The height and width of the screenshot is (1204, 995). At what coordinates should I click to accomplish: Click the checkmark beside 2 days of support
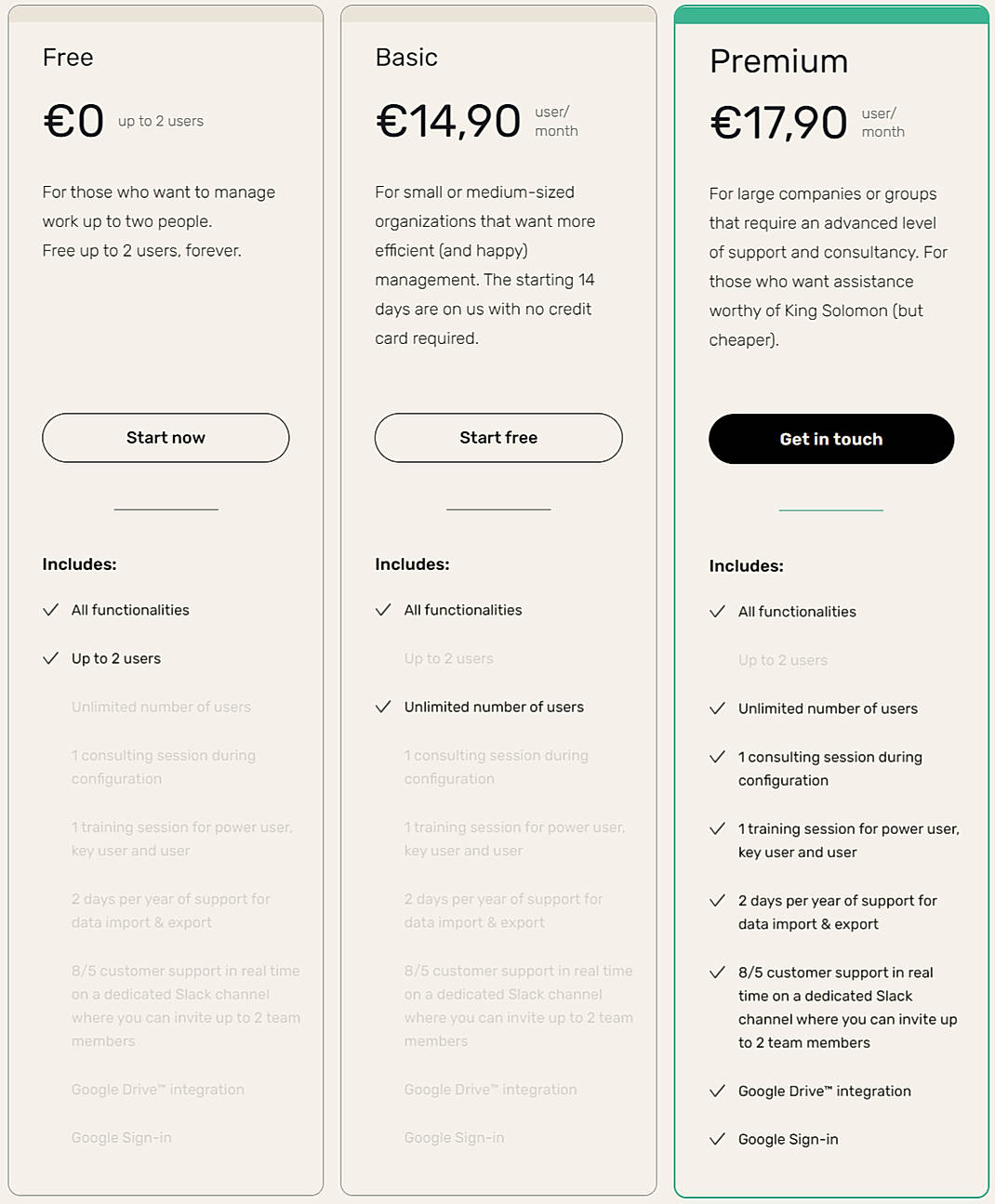coord(718,900)
